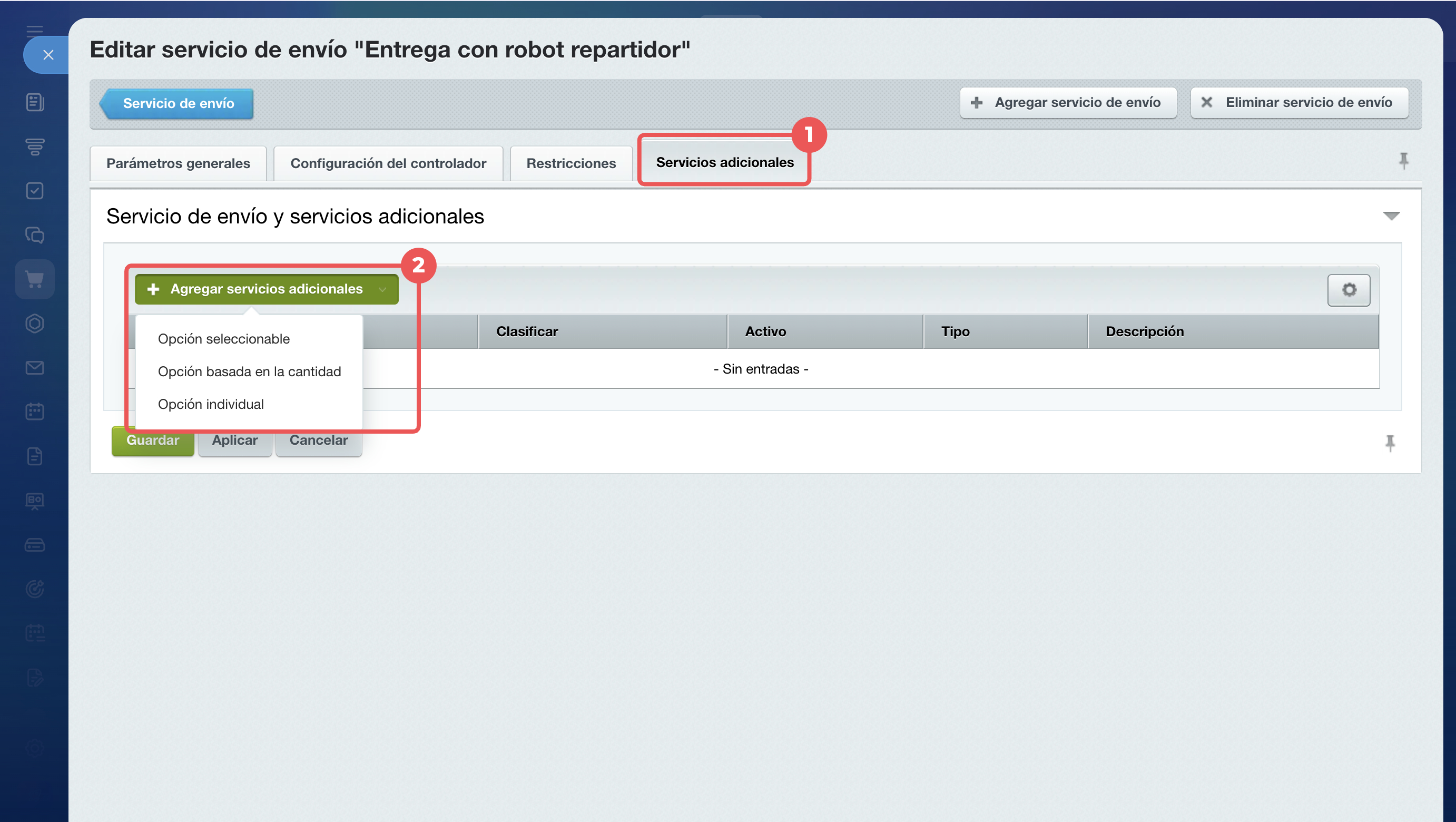
Task: Click the calendar list sidebar icon
Action: (x=35, y=633)
